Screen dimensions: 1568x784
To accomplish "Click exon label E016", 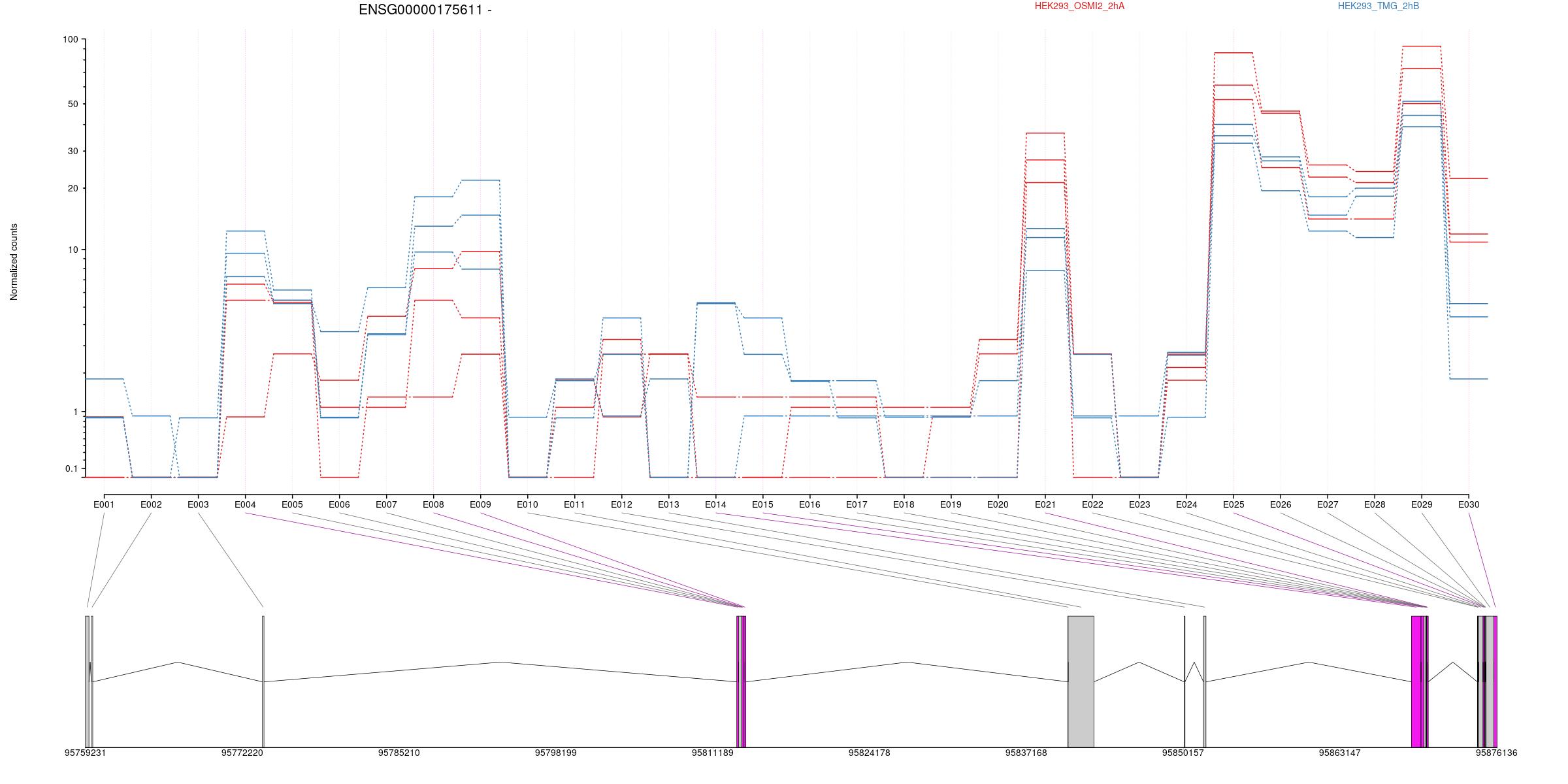I will coord(809,504).
